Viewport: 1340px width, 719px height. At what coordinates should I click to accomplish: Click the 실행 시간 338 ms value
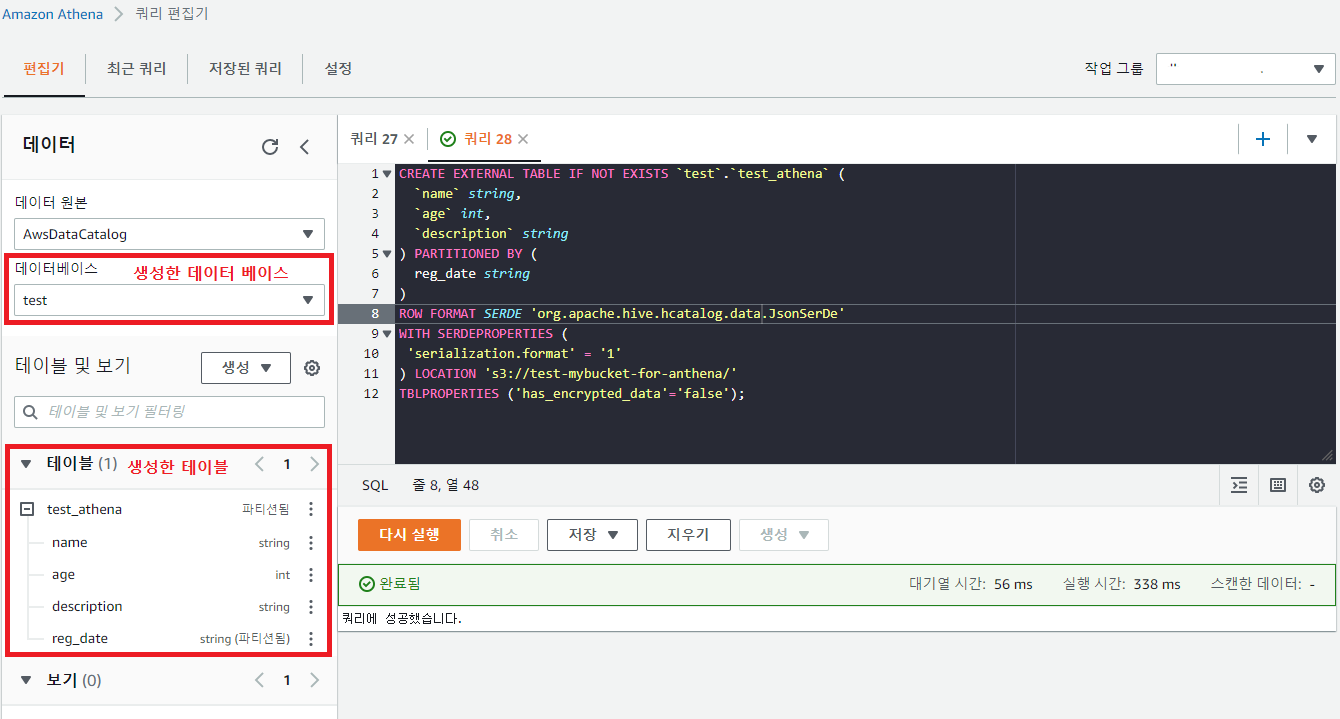1157,584
